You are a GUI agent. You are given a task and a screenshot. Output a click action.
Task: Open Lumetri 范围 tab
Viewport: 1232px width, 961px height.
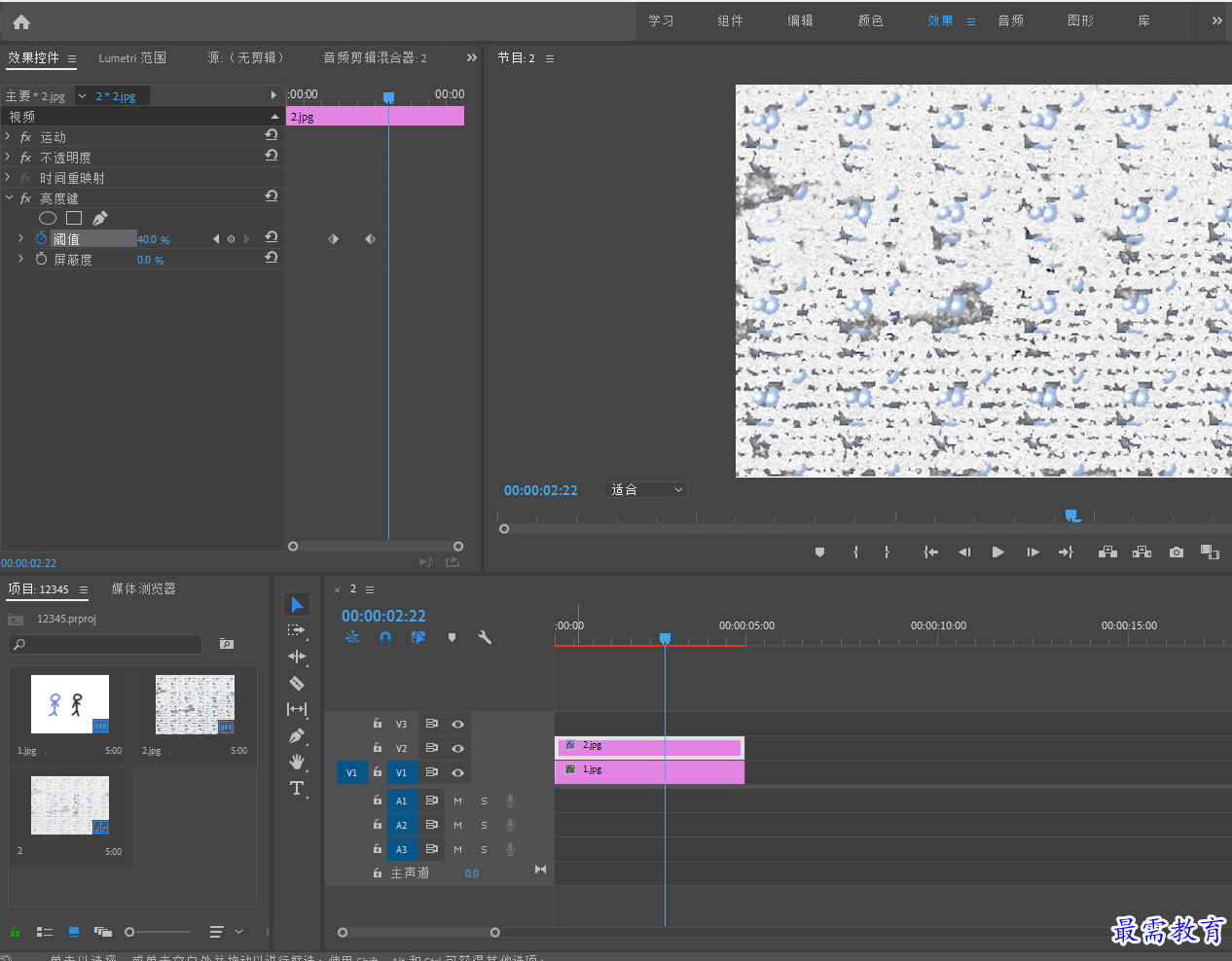coord(132,57)
